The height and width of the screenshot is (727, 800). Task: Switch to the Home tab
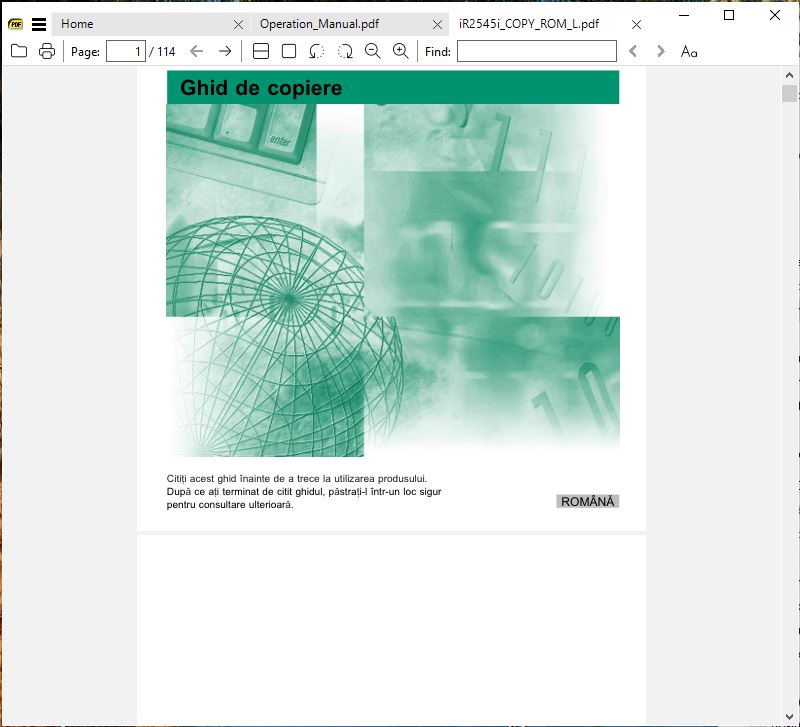coord(140,24)
